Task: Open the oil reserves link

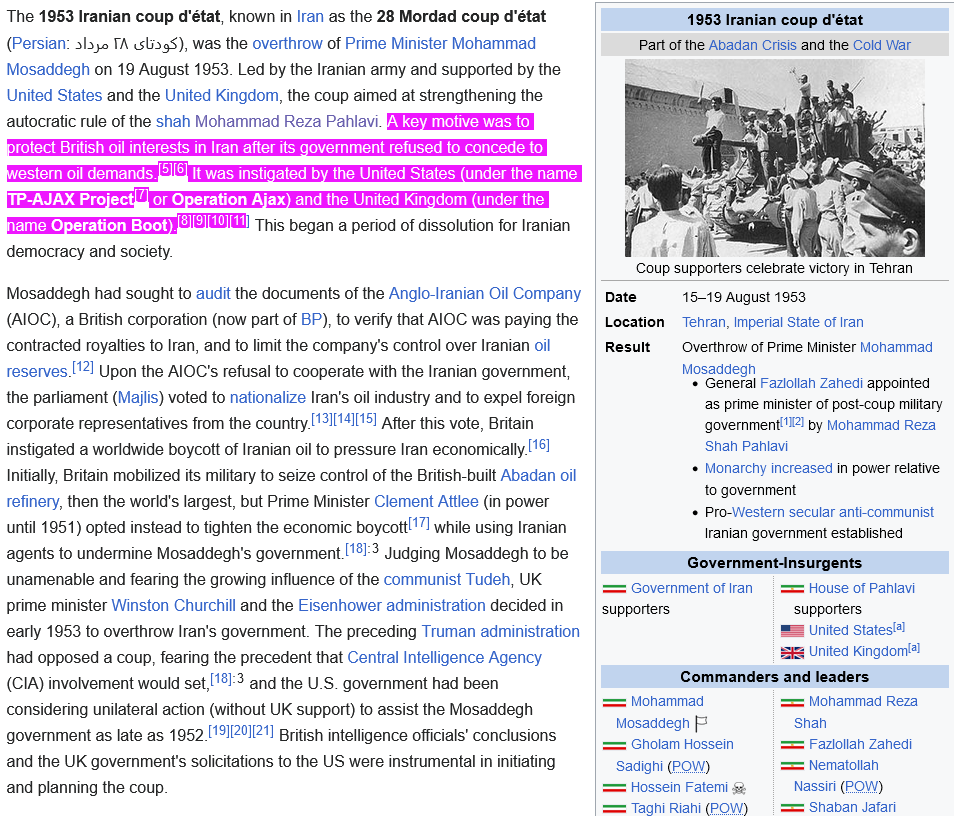Action: 542,346
